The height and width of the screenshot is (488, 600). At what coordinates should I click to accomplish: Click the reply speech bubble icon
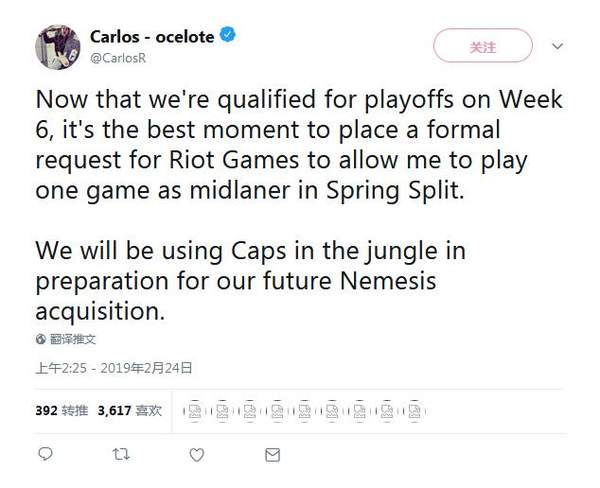pyautogui.click(x=45, y=454)
